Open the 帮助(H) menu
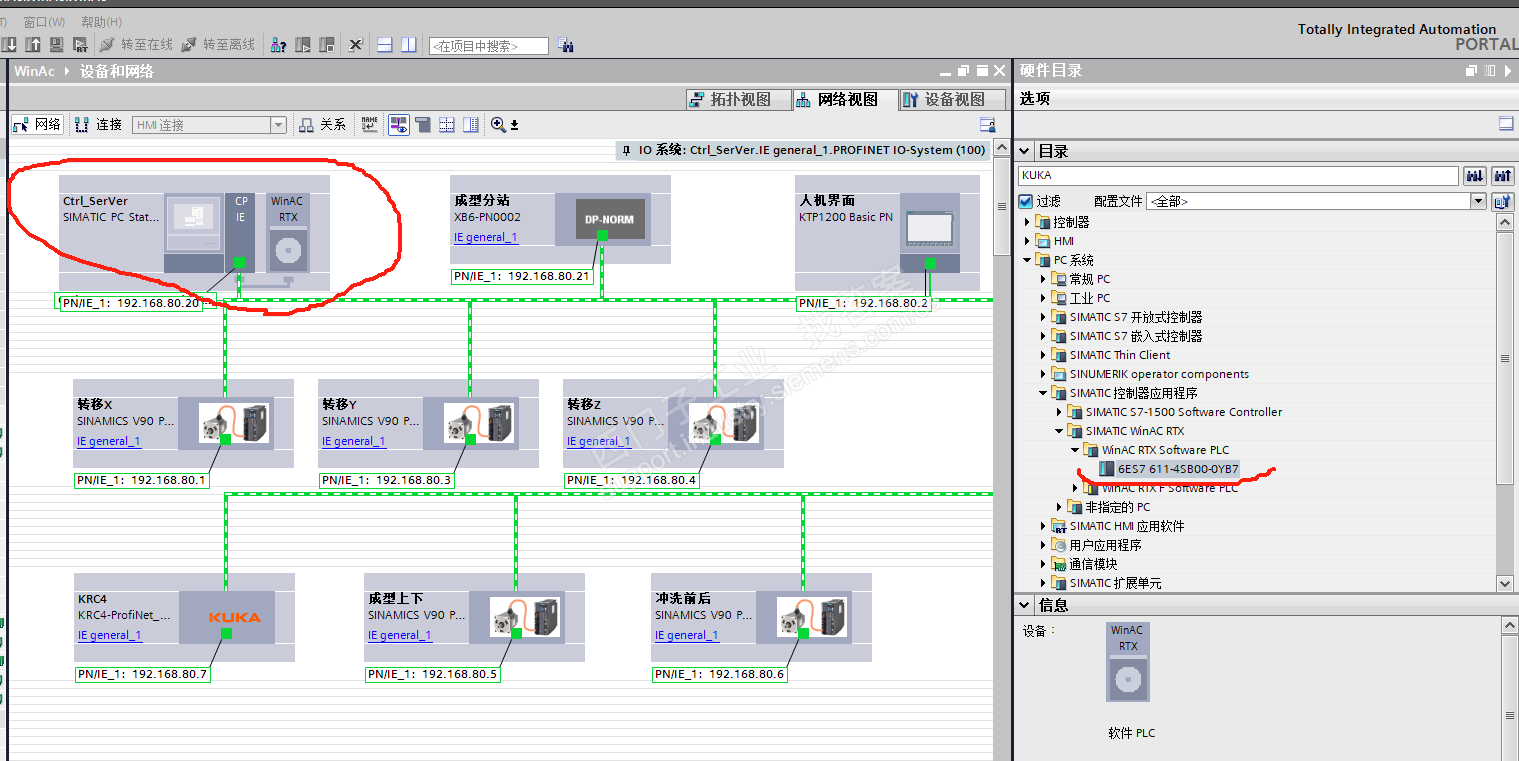 (x=102, y=22)
